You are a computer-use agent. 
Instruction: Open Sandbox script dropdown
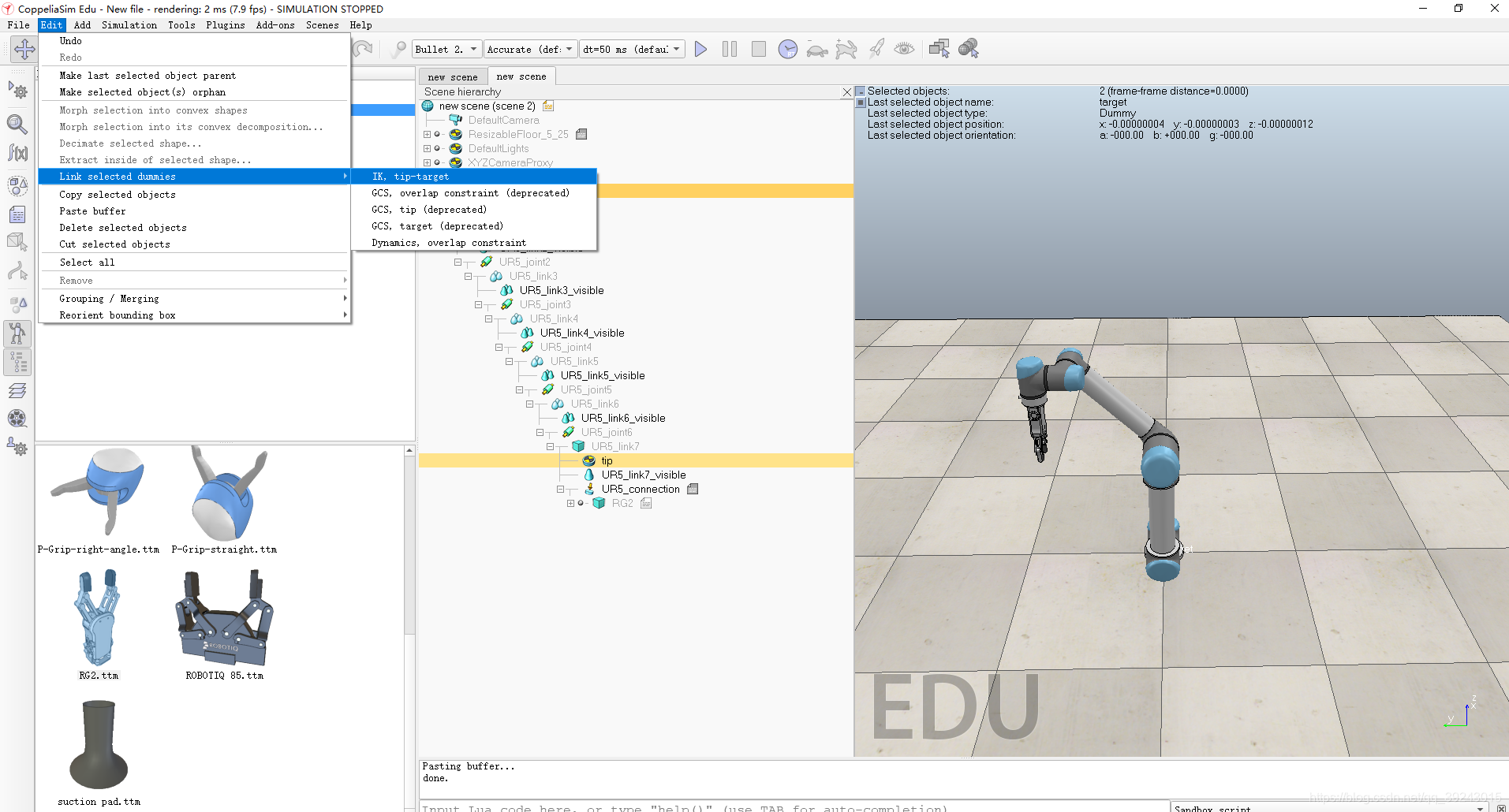click(x=1329, y=807)
